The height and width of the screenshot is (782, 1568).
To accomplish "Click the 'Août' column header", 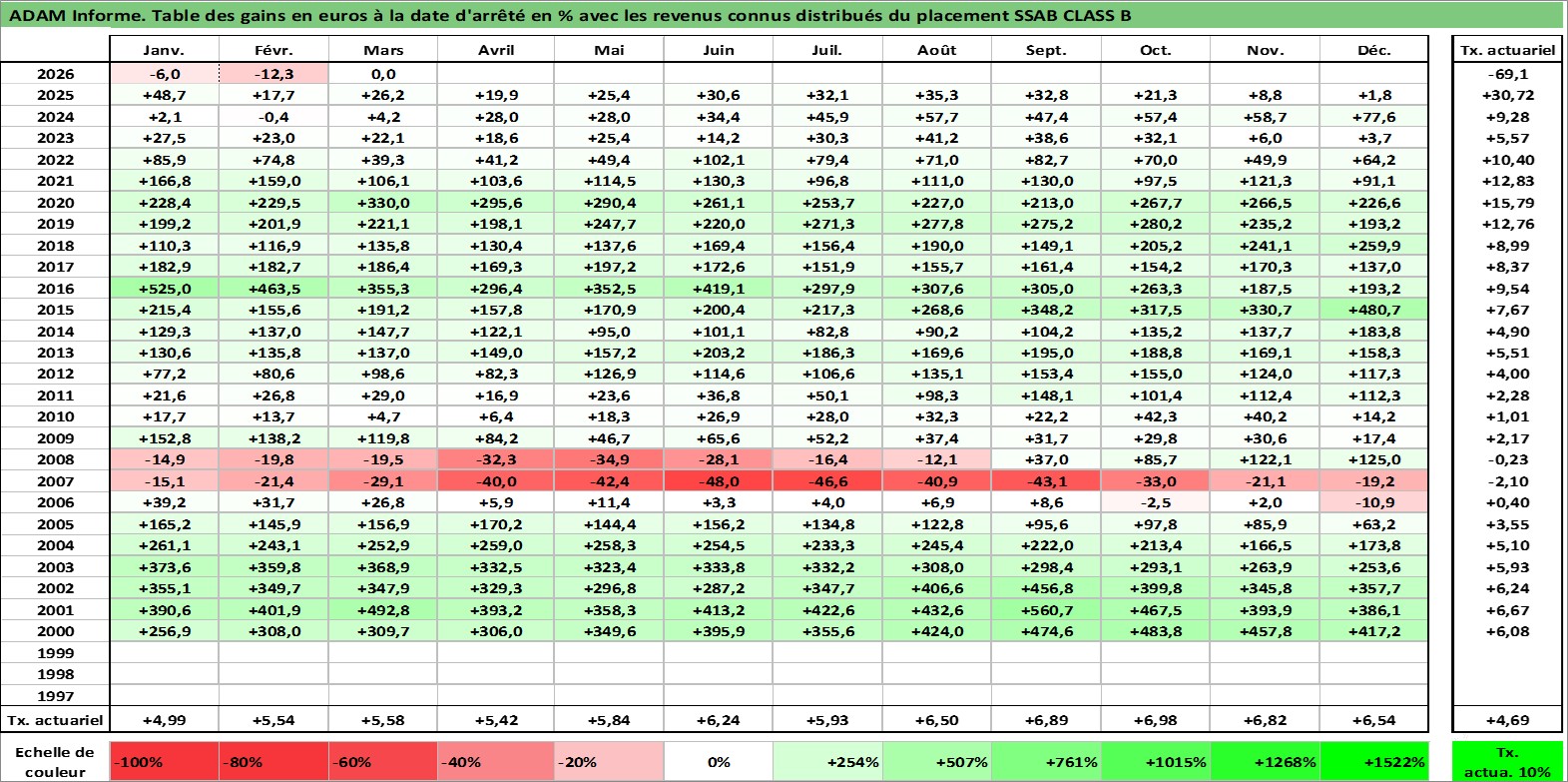I will pos(936,50).
